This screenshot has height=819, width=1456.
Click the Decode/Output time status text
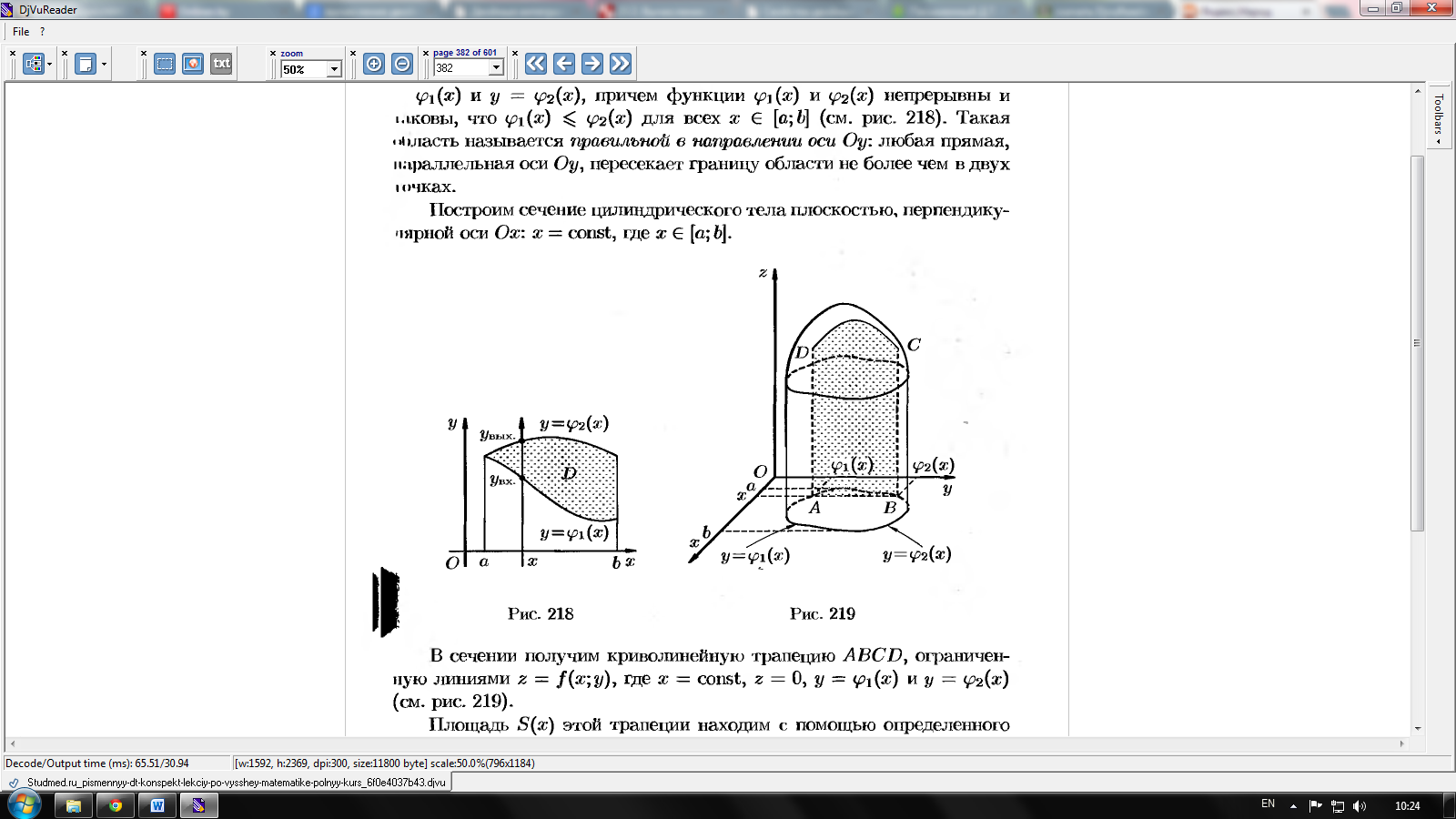(97, 763)
